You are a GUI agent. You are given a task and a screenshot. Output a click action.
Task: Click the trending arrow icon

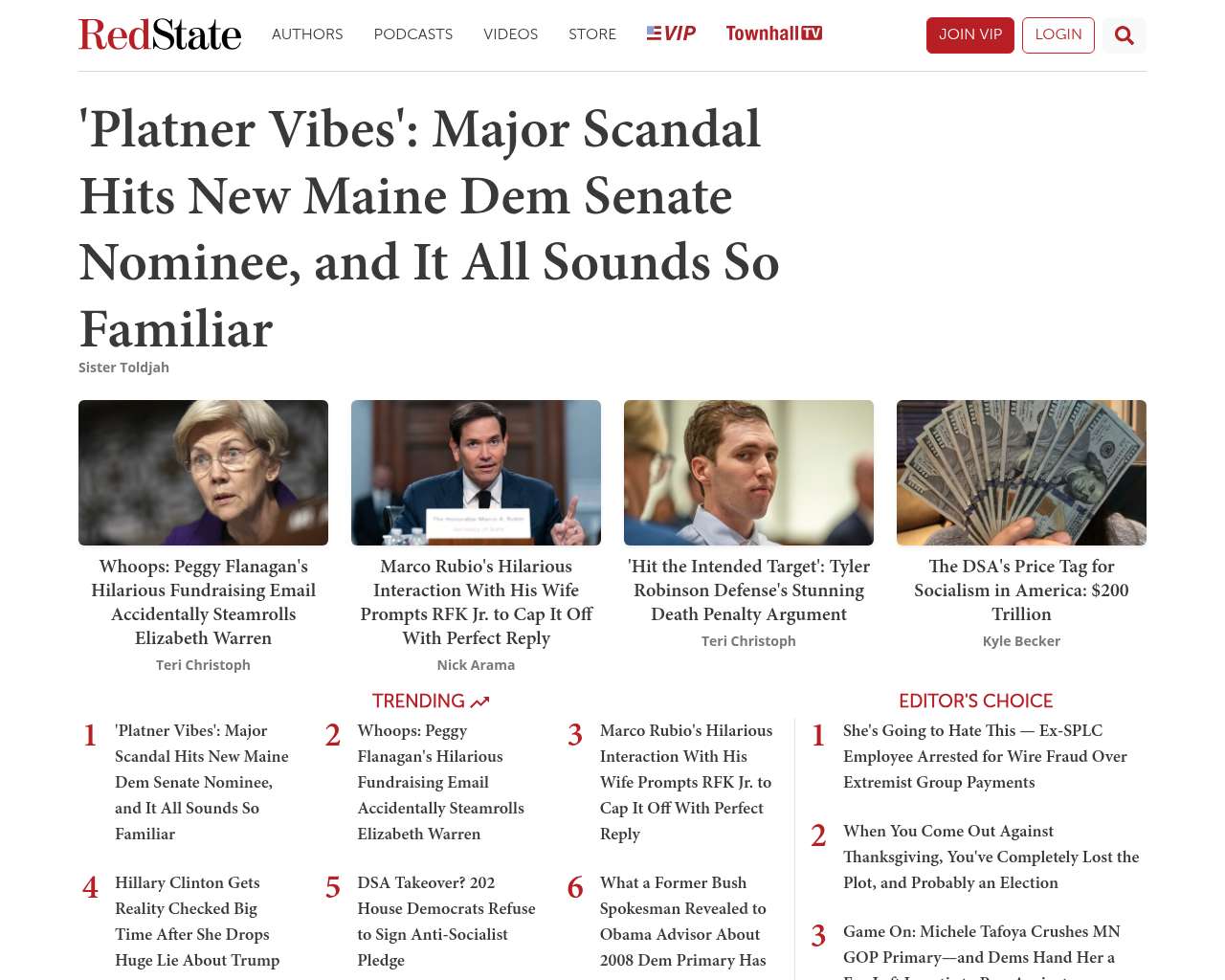coord(480,702)
